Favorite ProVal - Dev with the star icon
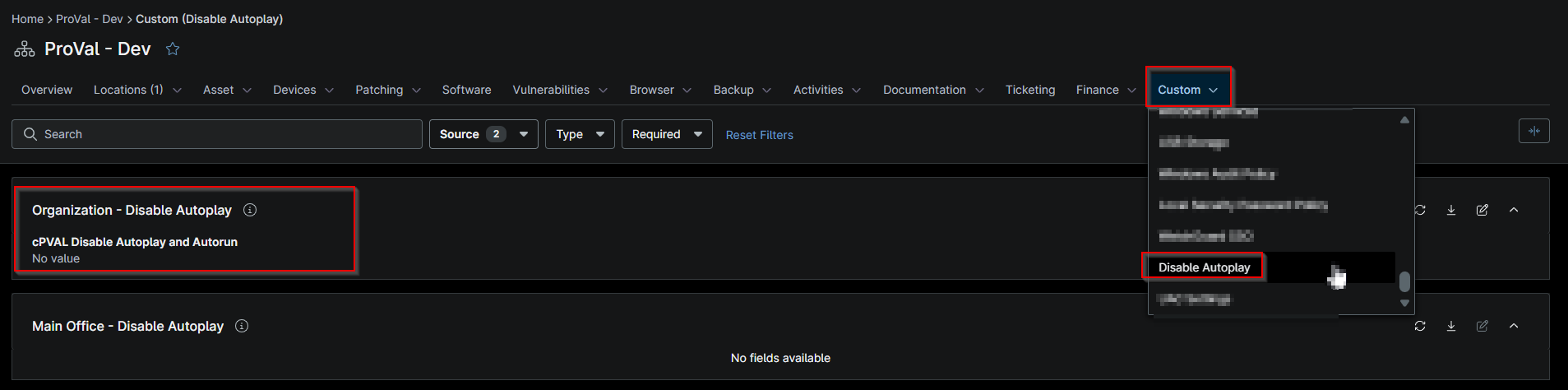This screenshot has width=1568, height=390. pyautogui.click(x=173, y=49)
